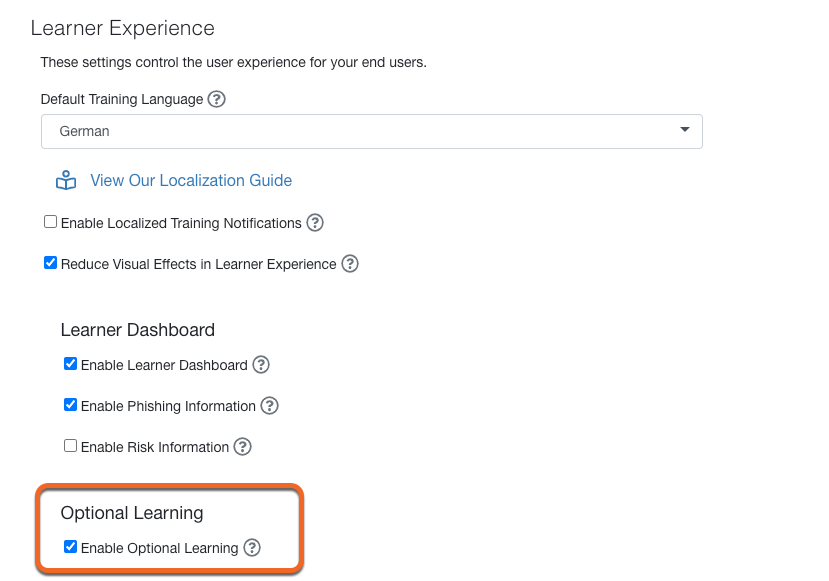Image resolution: width=829 pixels, height=581 pixels.
Task: Open the Localized Training Notifications help tooltip
Action: click(315, 223)
